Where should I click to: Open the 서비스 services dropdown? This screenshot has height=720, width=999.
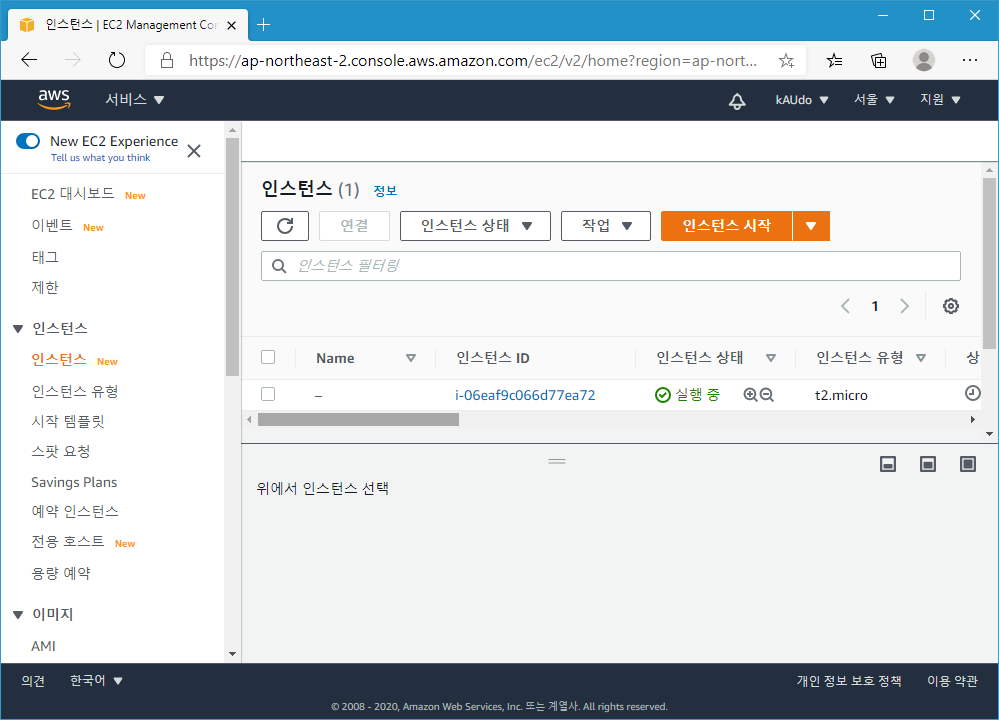[x=134, y=99]
